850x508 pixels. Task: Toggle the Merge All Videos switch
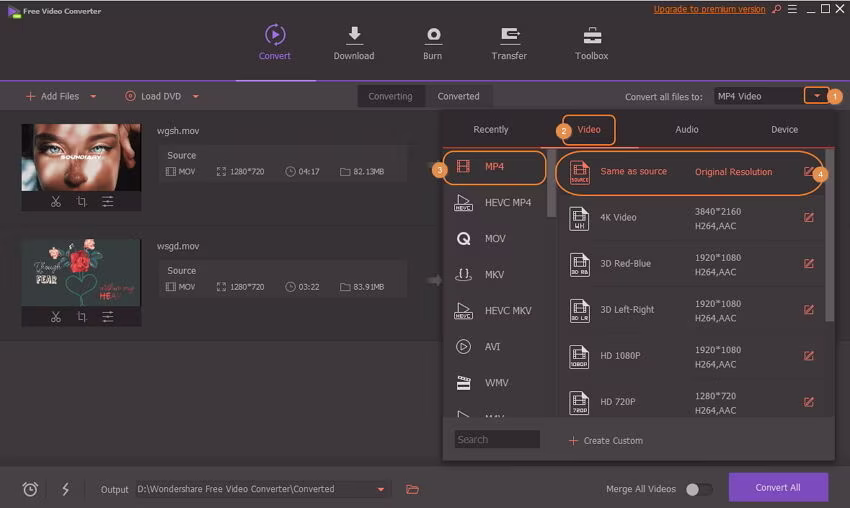(698, 490)
